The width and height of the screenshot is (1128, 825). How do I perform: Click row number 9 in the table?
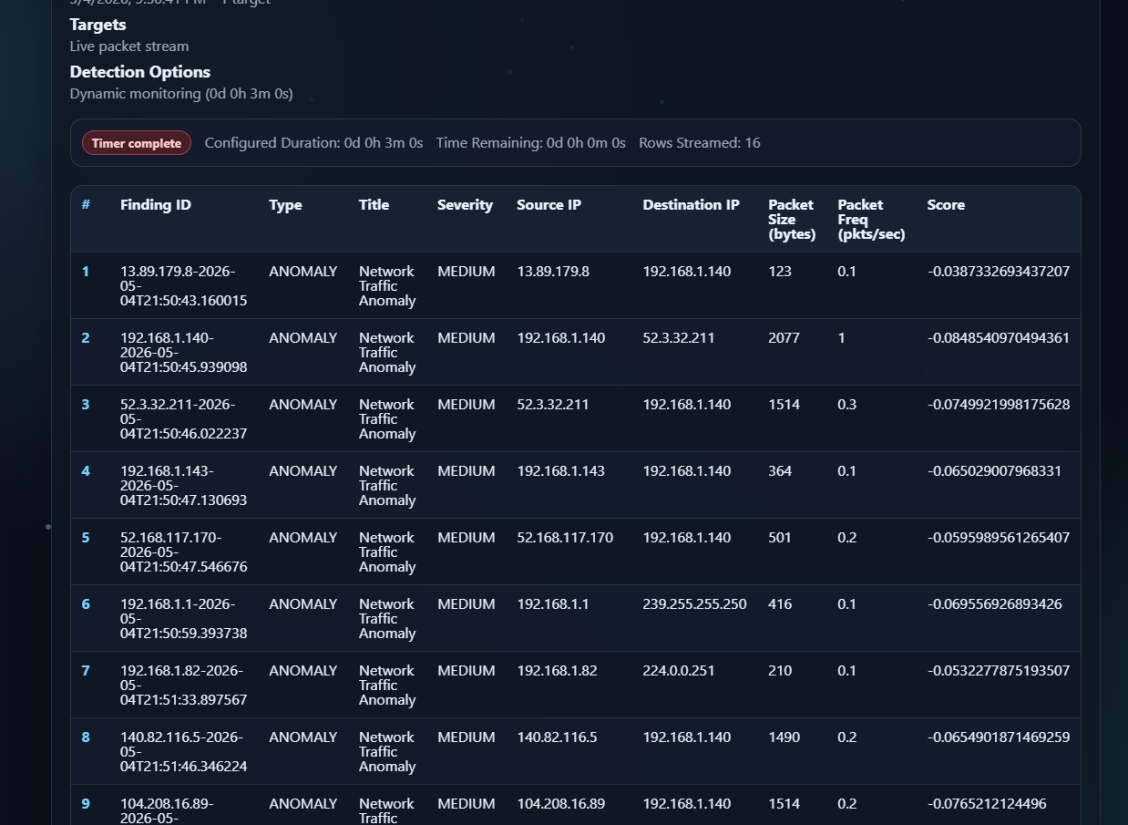point(86,804)
